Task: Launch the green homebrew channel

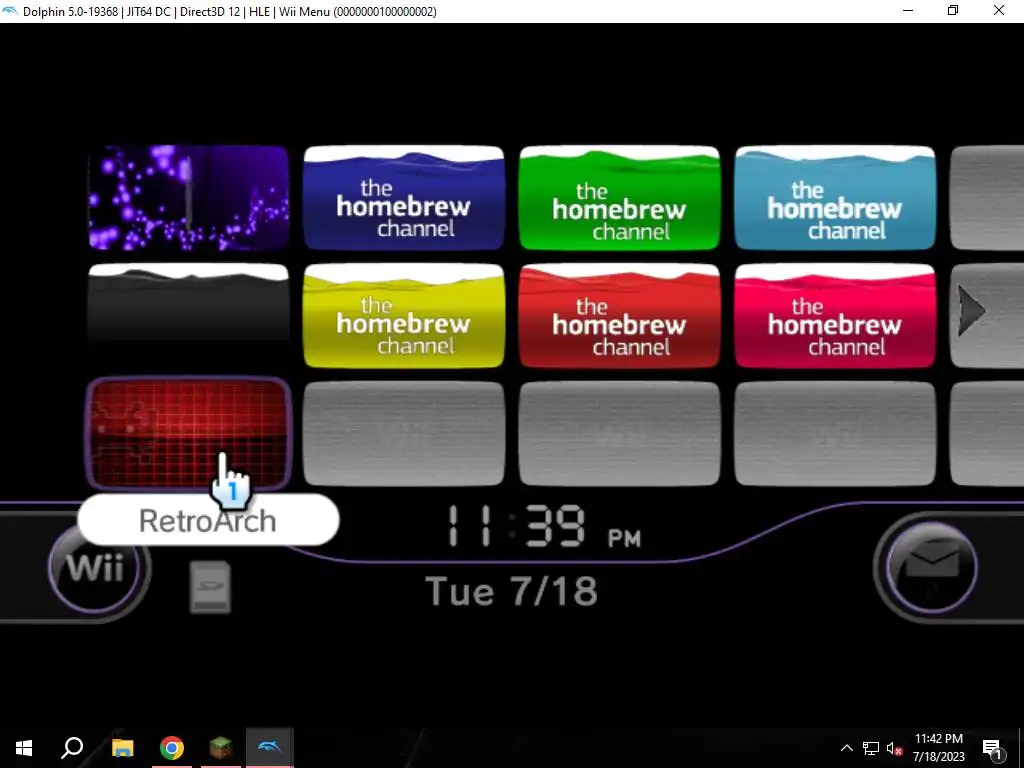Action: point(619,198)
